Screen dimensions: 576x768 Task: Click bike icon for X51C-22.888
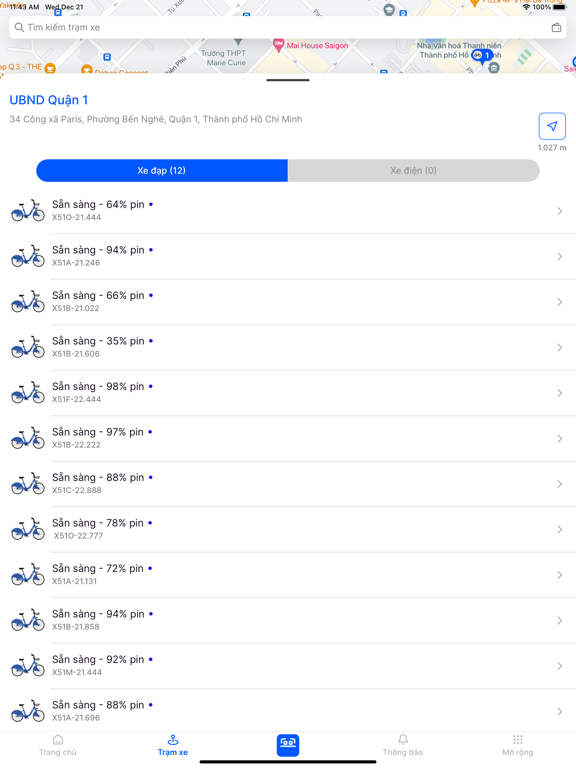tap(28, 483)
